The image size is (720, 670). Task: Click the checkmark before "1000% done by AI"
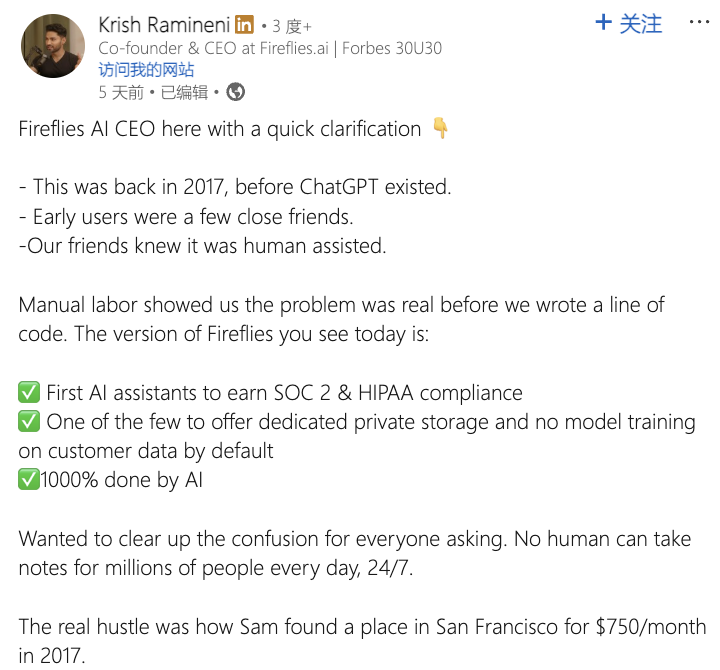[29, 480]
